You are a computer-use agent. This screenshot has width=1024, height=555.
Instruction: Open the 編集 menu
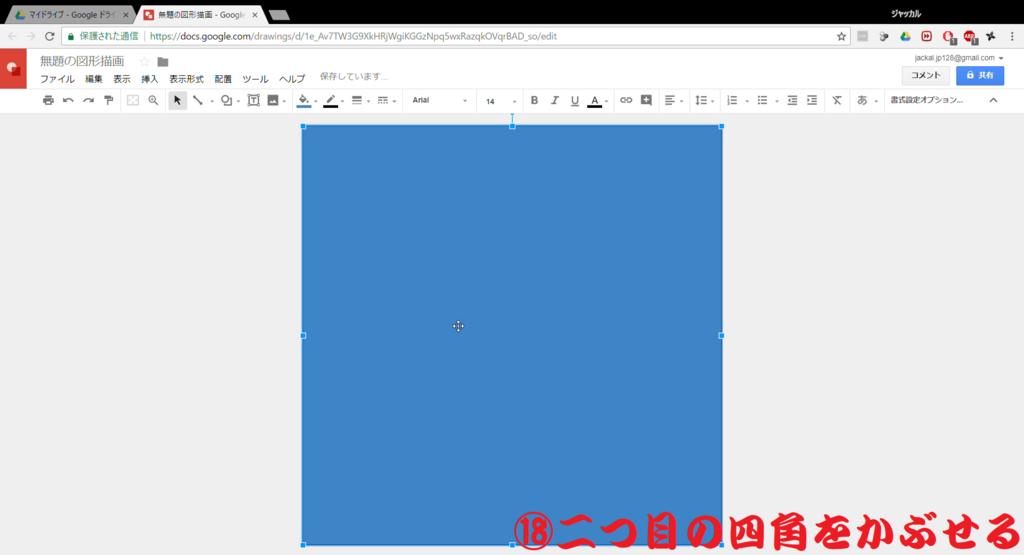pos(93,79)
